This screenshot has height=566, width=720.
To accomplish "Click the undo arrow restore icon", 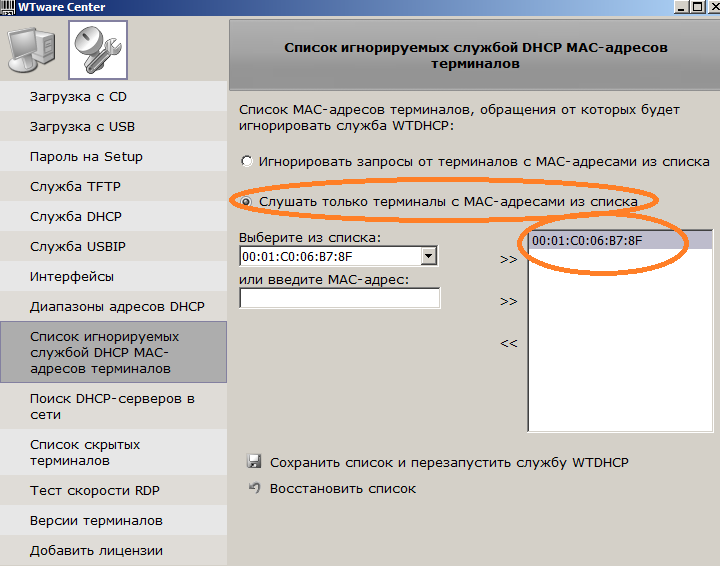I will pos(254,489).
